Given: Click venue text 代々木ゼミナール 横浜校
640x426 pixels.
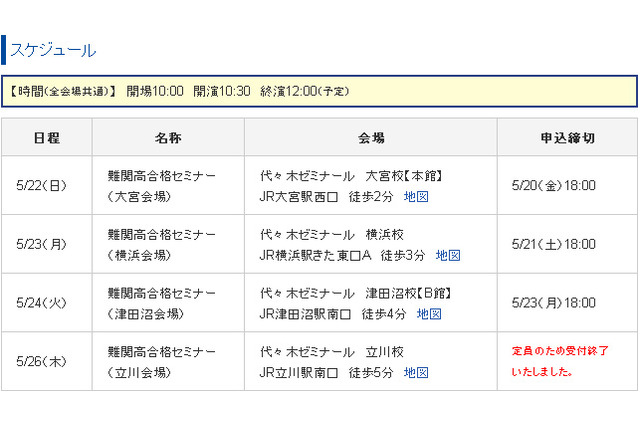Looking at the screenshot, I should click(332, 235).
